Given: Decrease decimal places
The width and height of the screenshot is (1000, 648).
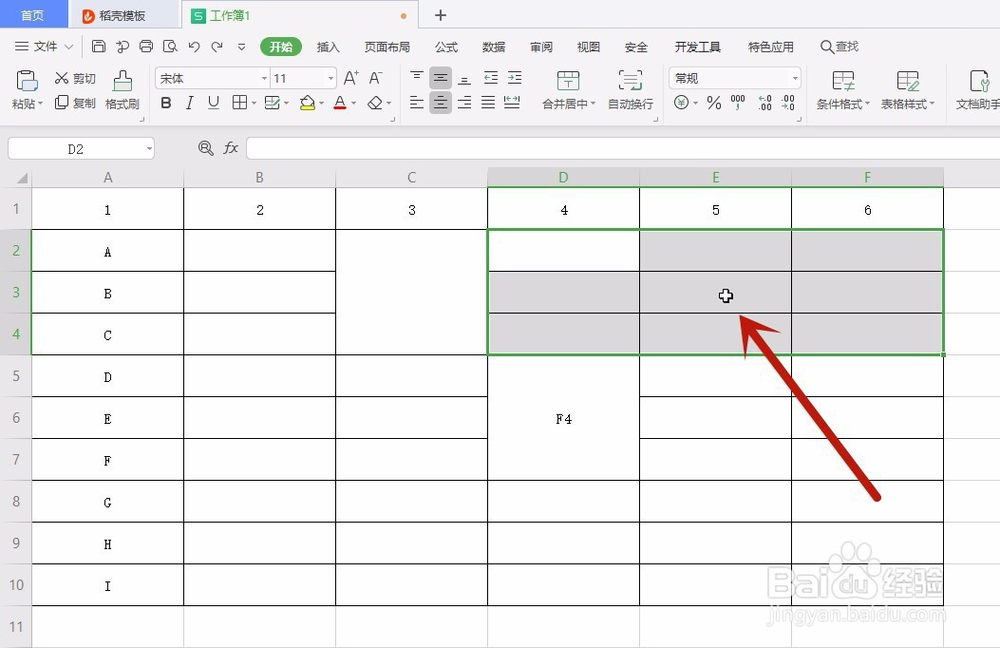Looking at the screenshot, I should pos(788,102).
